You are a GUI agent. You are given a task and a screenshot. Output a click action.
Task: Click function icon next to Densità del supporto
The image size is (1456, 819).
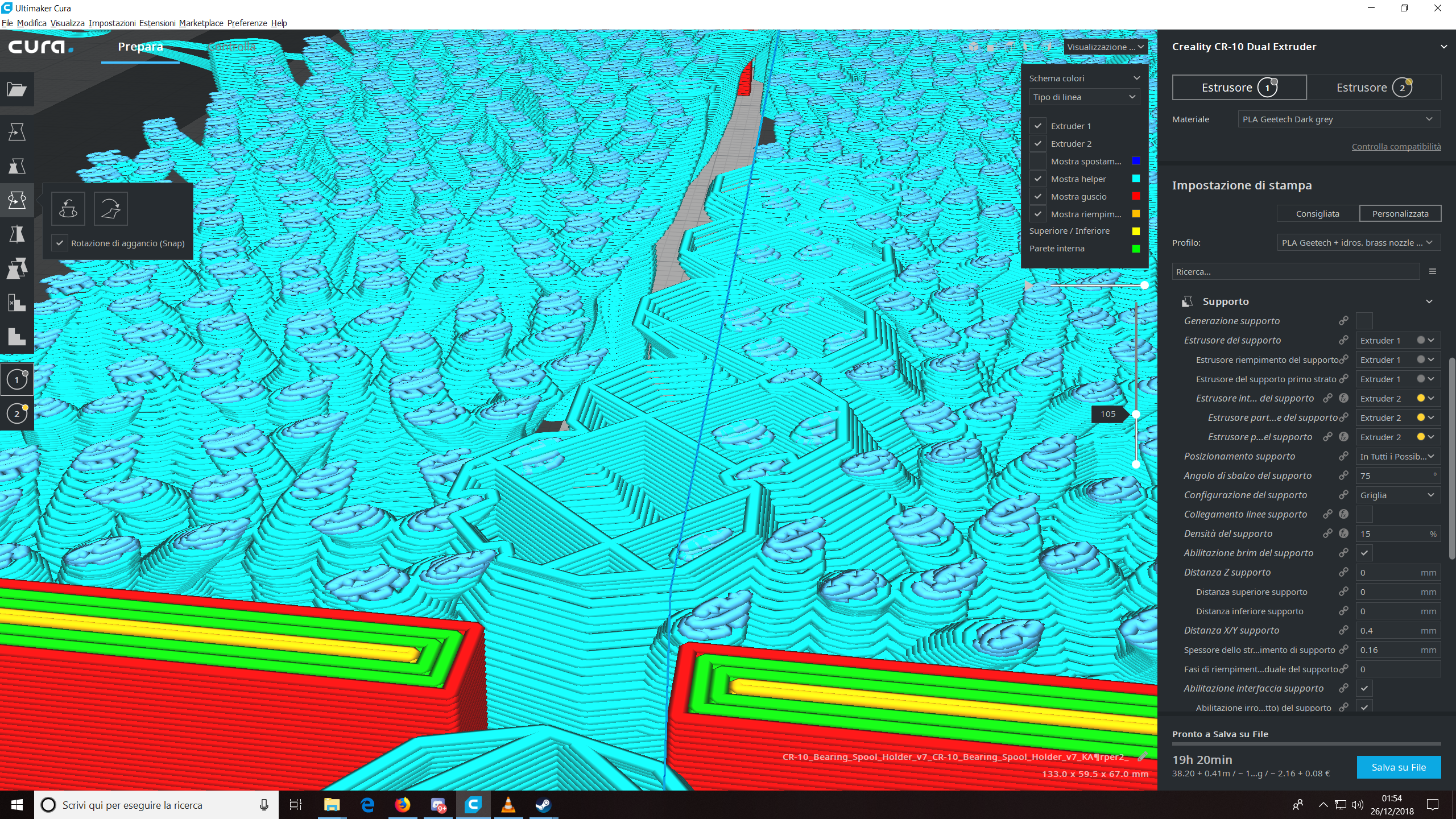coord(1343,533)
